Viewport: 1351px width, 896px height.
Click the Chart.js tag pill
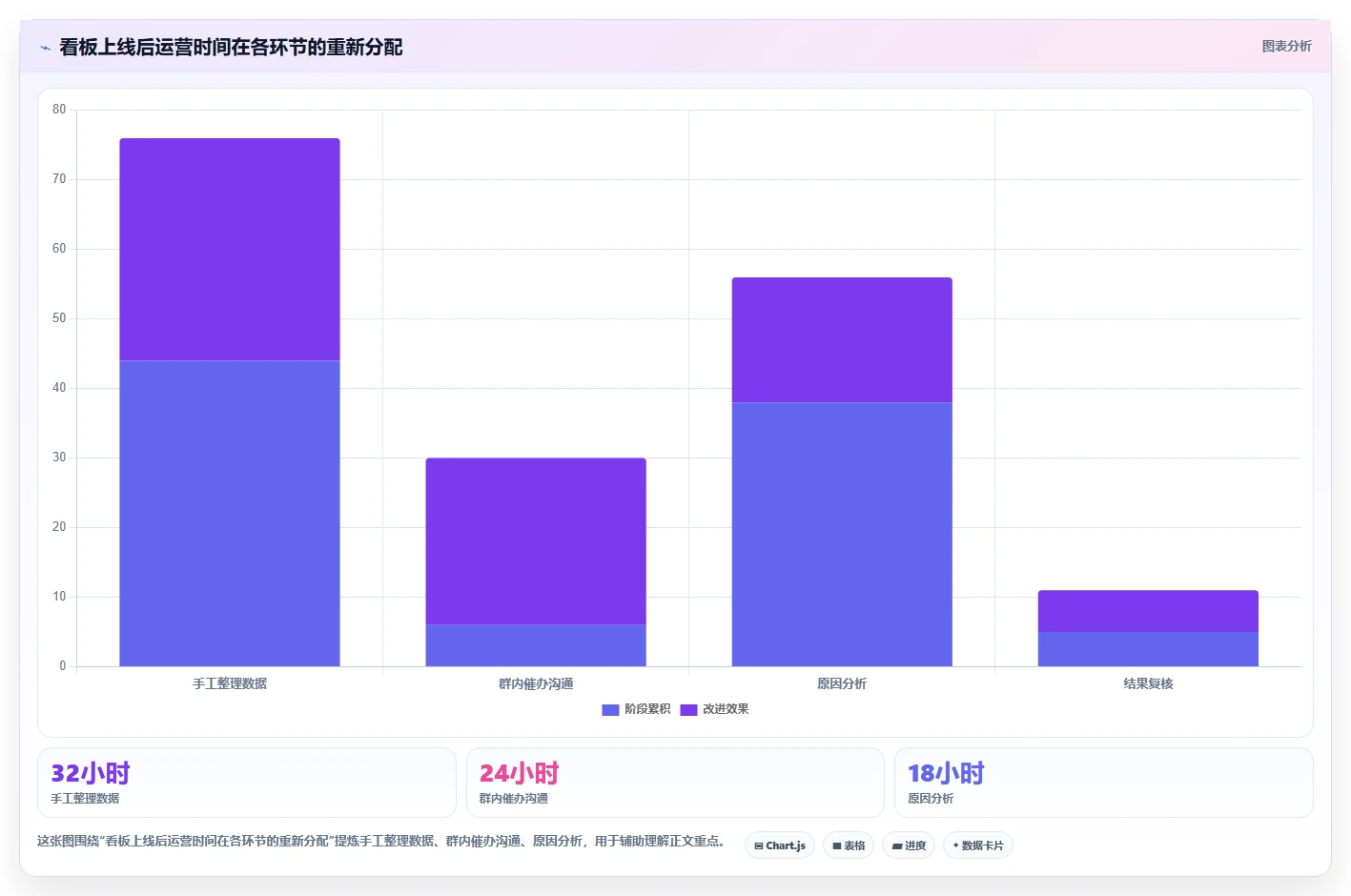[780, 845]
